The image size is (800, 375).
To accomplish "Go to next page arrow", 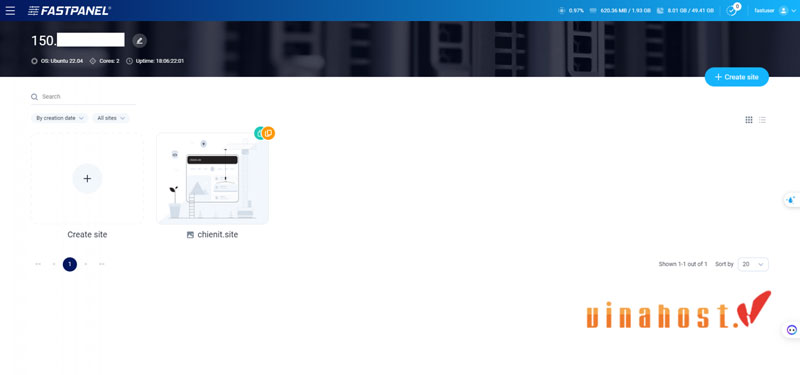I will 86,264.
